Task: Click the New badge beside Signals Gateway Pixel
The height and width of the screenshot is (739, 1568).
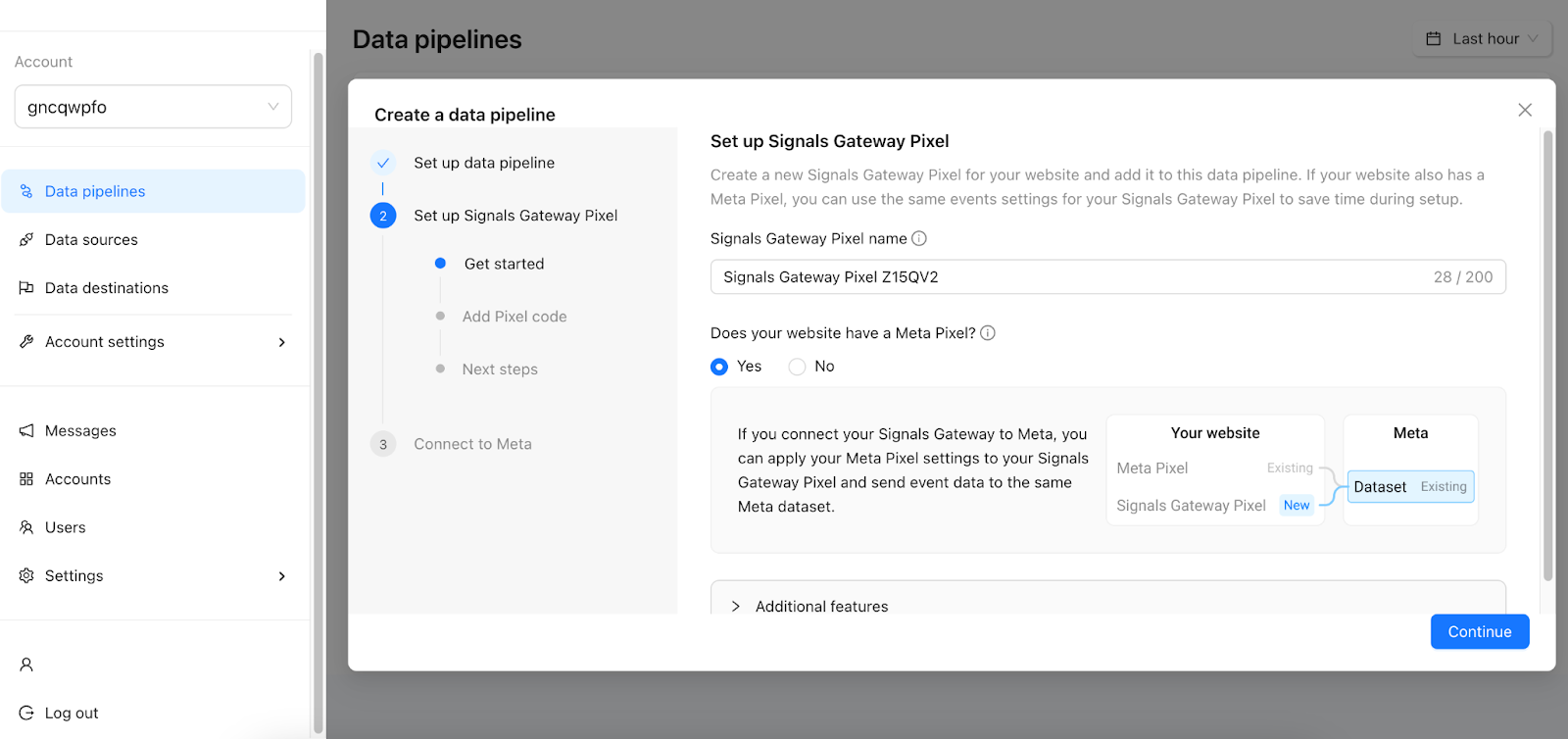Action: (1297, 506)
